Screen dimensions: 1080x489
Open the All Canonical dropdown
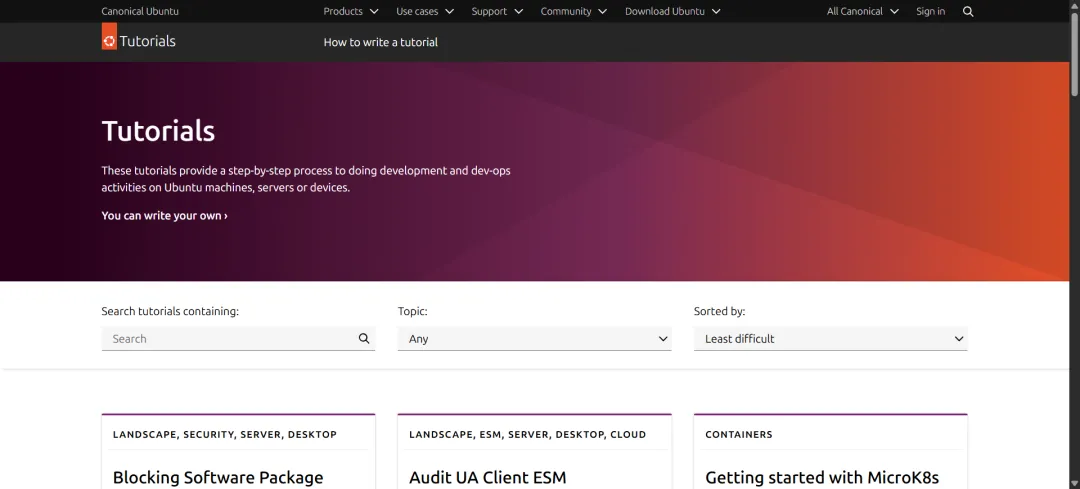pos(863,11)
